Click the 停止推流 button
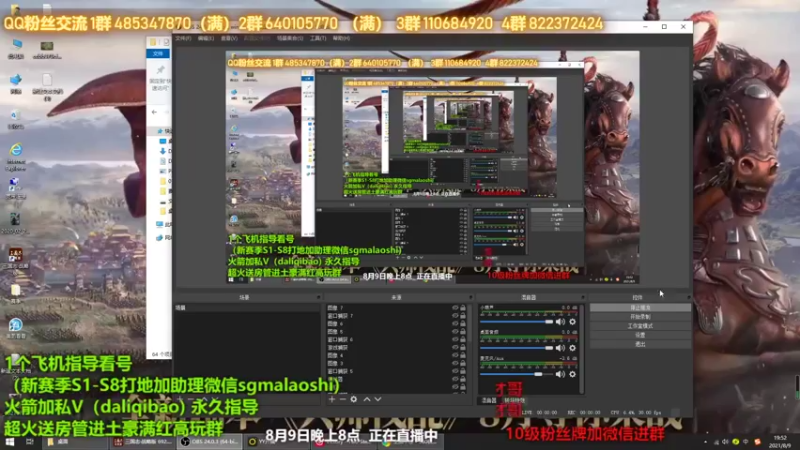 click(x=640, y=308)
